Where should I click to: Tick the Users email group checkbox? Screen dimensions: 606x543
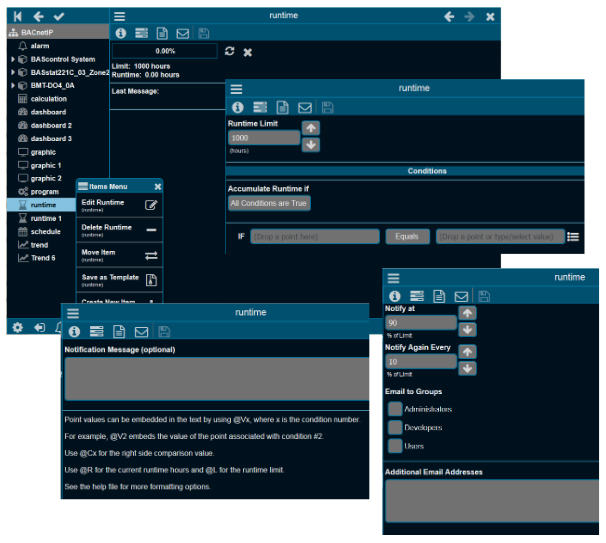(395, 445)
